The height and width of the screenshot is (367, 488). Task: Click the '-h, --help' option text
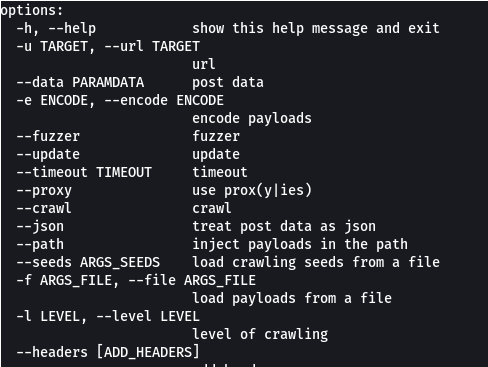[x=56, y=29]
